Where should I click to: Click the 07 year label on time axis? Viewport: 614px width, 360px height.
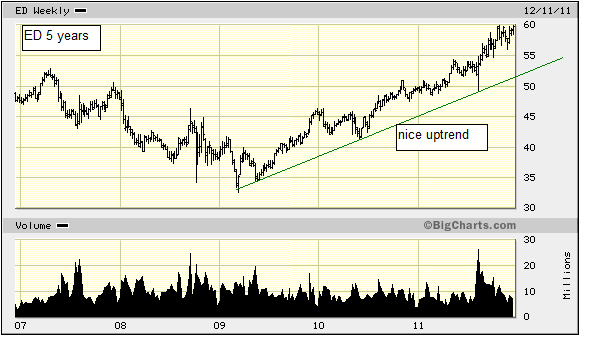click(x=20, y=326)
